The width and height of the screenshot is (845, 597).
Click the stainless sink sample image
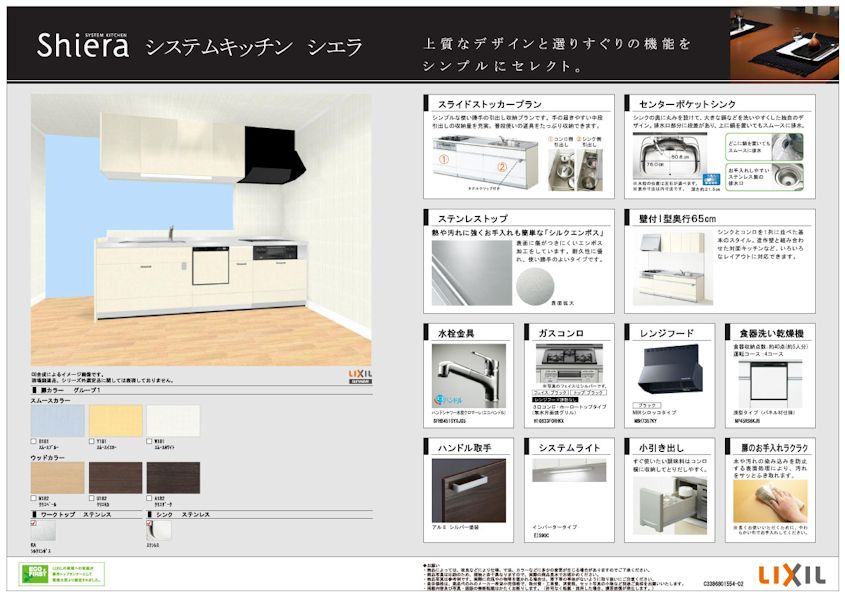pyautogui.click(x=160, y=531)
